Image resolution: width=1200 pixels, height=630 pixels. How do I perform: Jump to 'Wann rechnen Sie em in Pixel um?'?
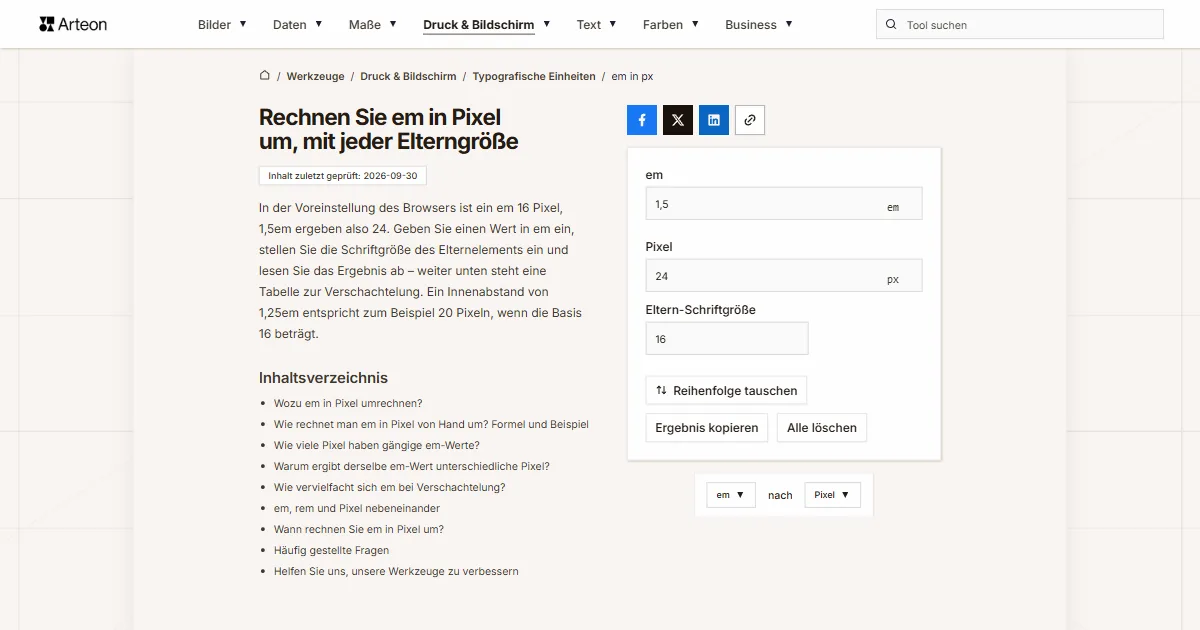point(359,530)
